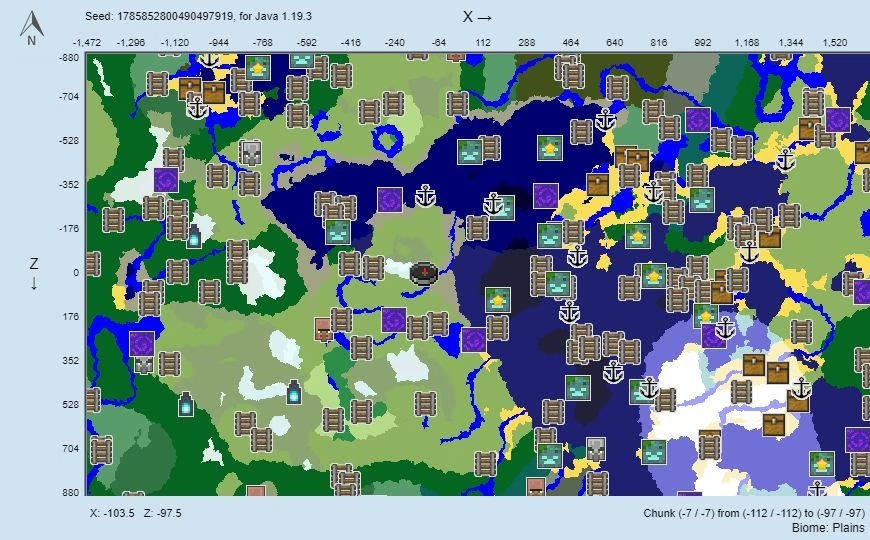Click the shipwreck anchor on the north coast

(x=605, y=119)
